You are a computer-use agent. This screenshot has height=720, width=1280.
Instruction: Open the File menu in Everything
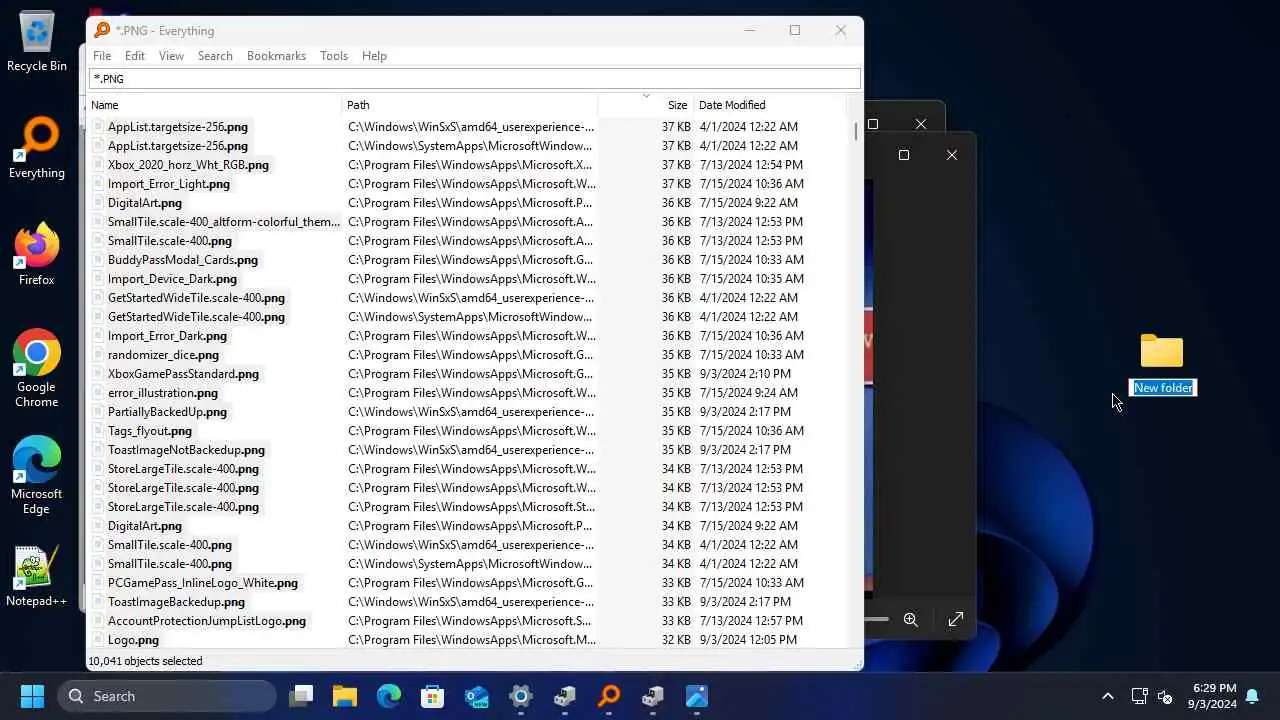click(x=102, y=56)
